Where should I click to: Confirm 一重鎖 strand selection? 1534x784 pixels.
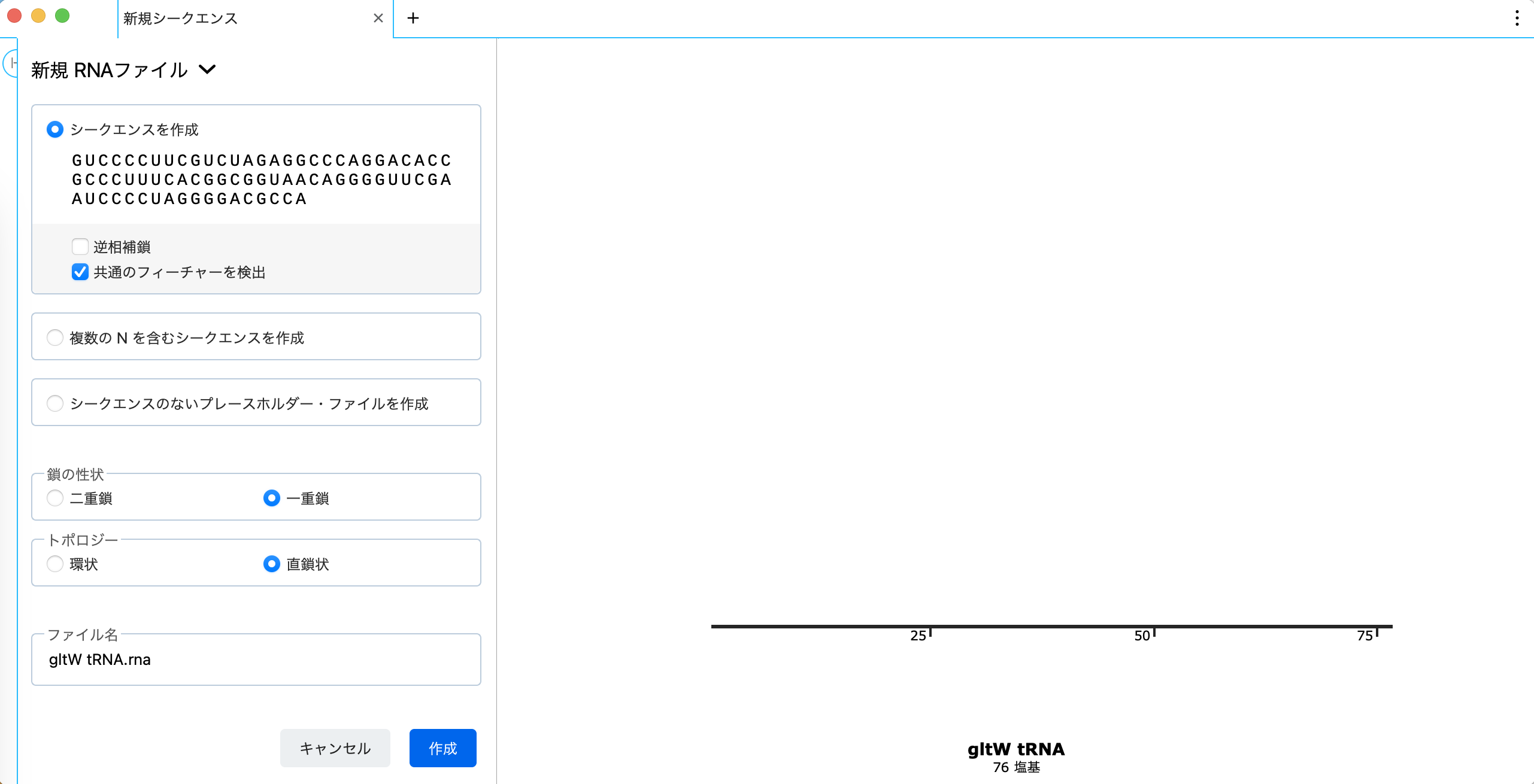(271, 497)
